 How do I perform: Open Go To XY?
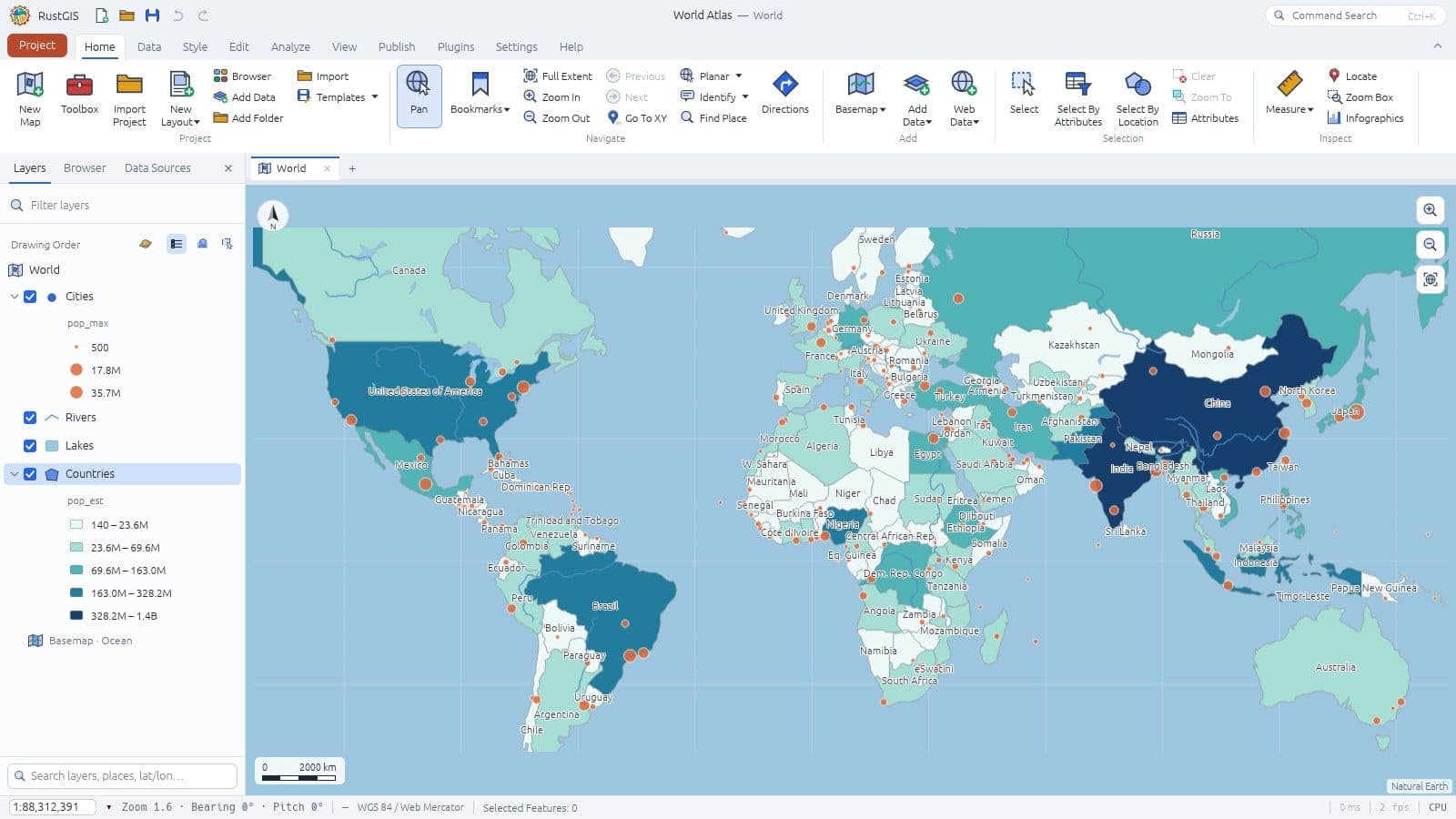(x=637, y=118)
